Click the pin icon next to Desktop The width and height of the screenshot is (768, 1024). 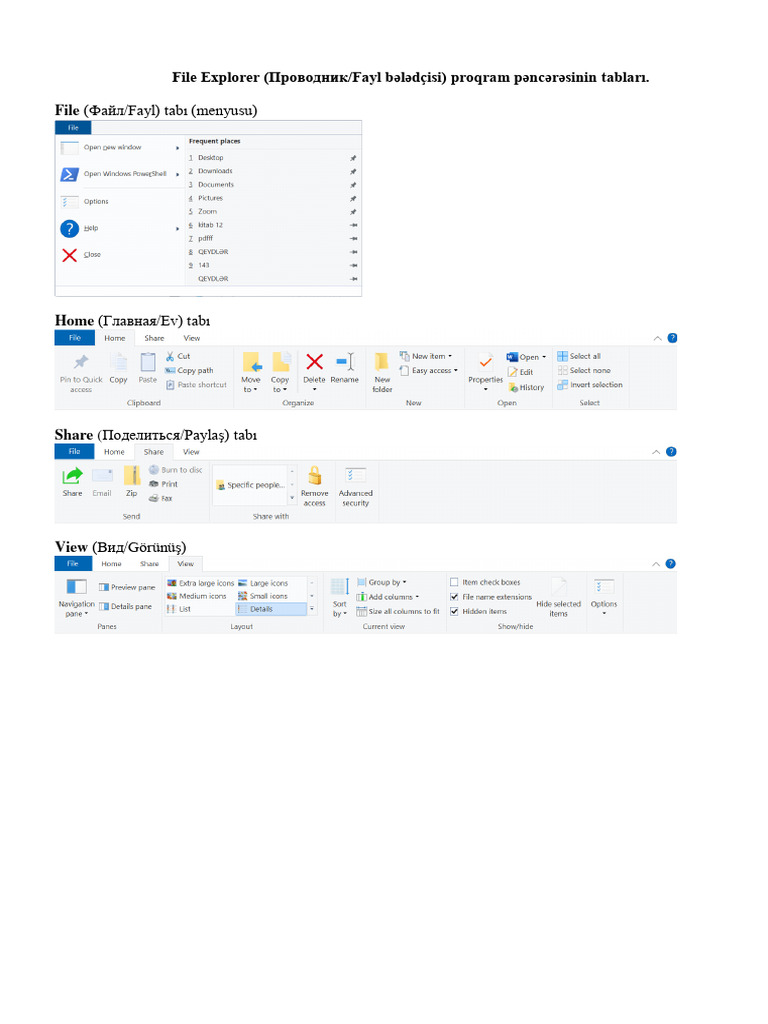pos(353,158)
